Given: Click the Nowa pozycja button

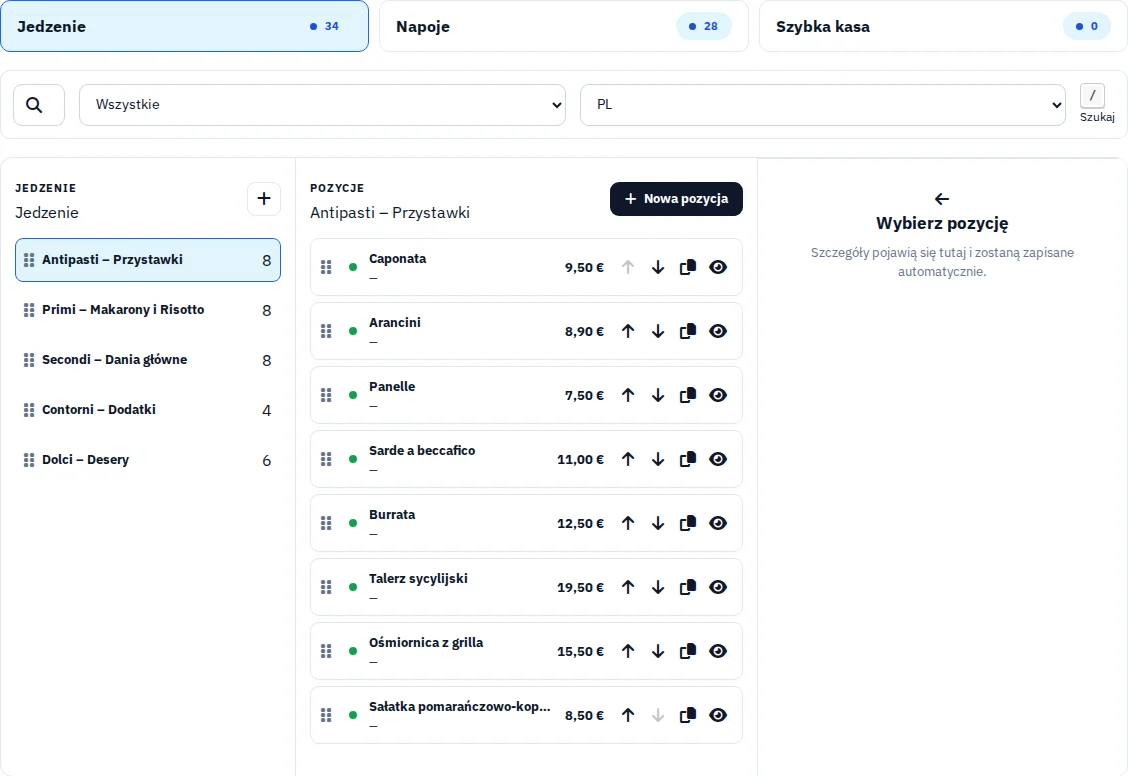Looking at the screenshot, I should coord(676,199).
